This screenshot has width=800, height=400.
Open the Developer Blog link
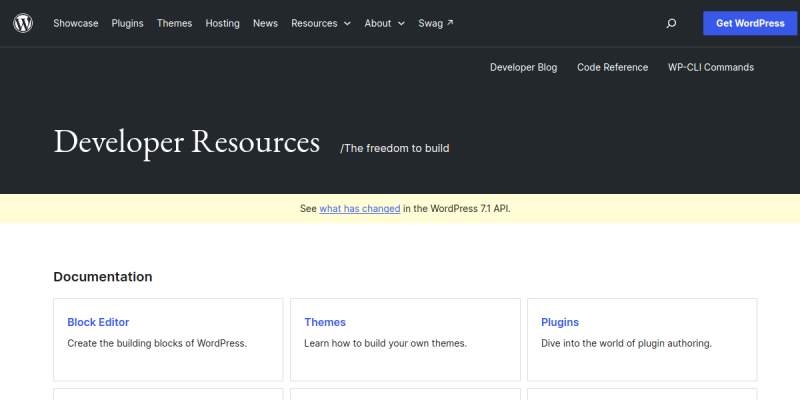pyautogui.click(x=523, y=67)
